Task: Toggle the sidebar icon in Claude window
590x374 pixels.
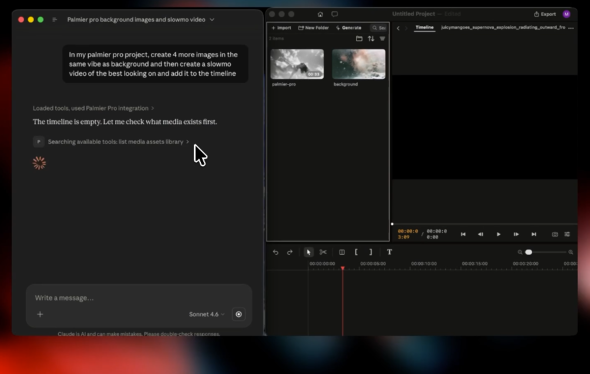Action: 55,20
